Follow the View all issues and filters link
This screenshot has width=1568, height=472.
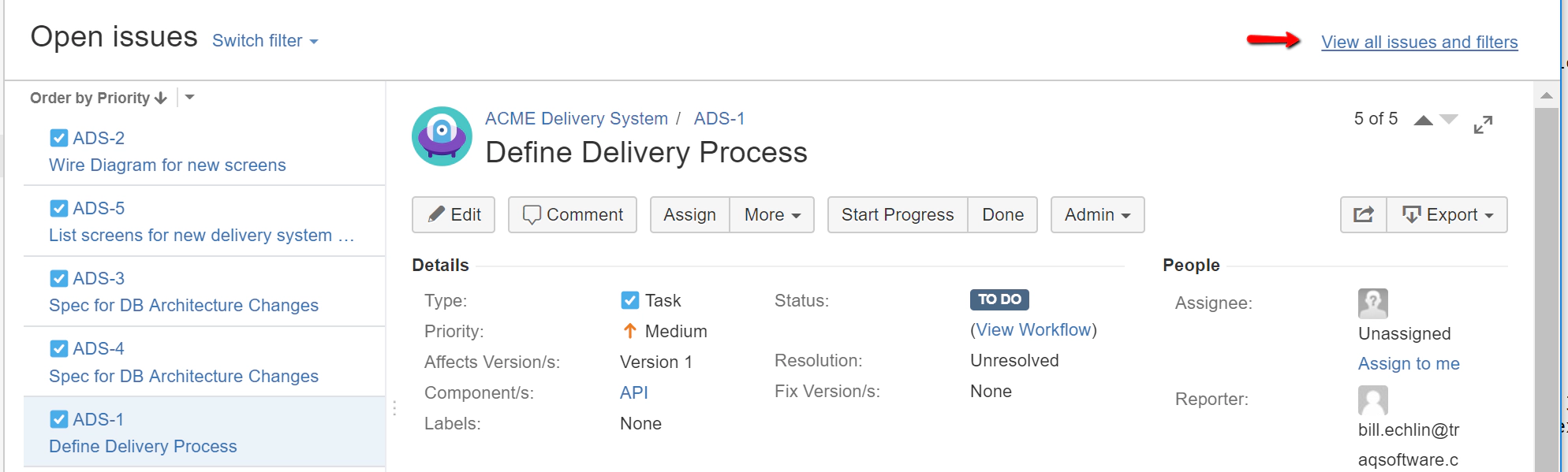pyautogui.click(x=1419, y=42)
